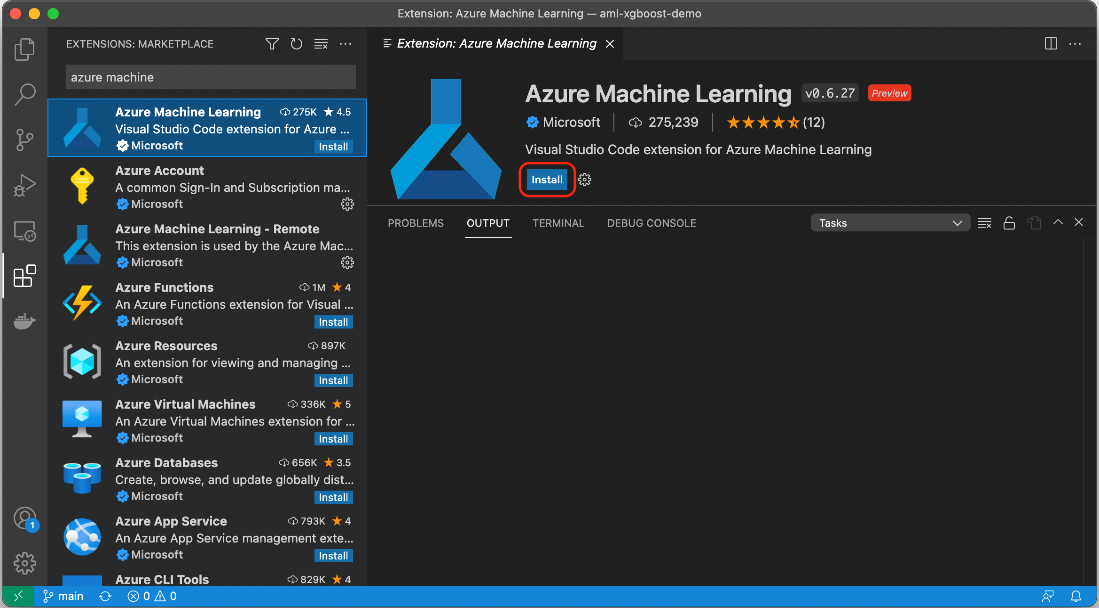Open manage gear for Azure Machine Learning - Remote

tap(347, 262)
